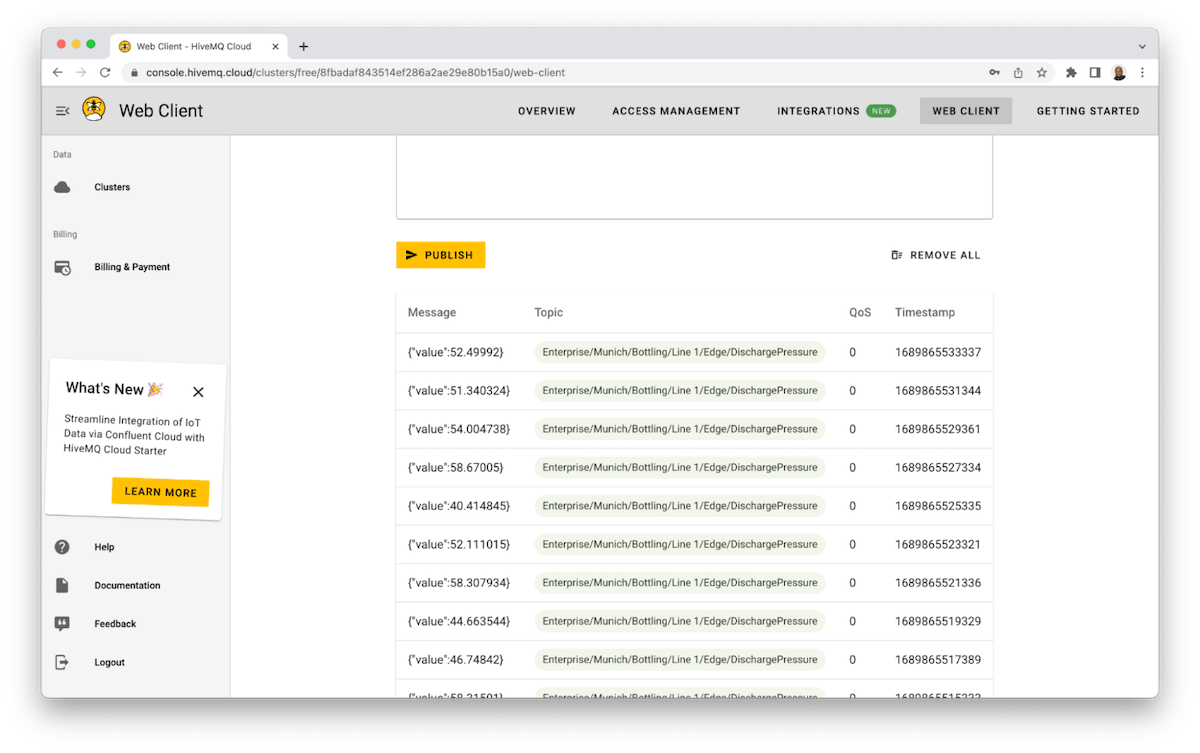Select message {"value":40.414845}
Viewport: 1200px width, 753px height.
(459, 506)
